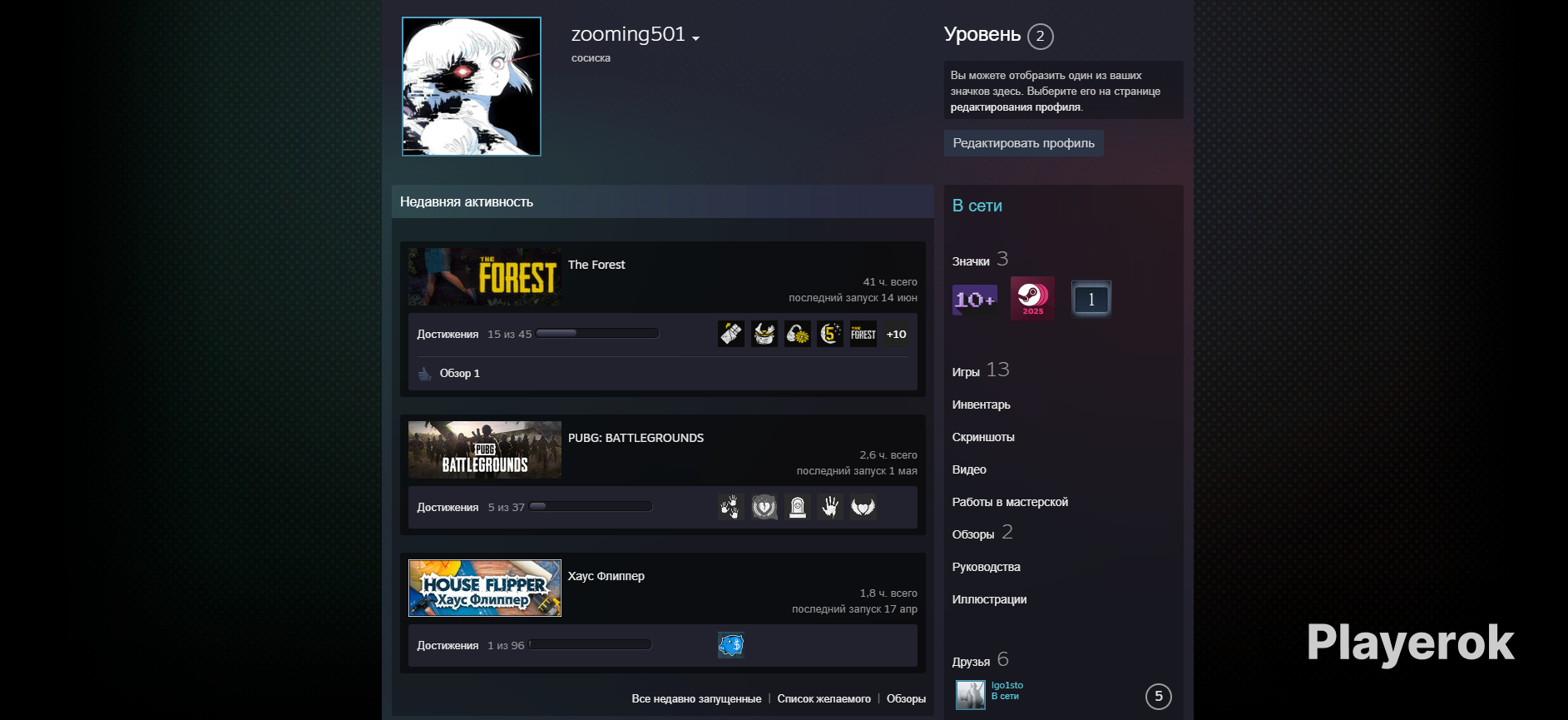1568x720 pixels.
Task: Open the Игры 13 sidebar link
Action: pos(981,370)
